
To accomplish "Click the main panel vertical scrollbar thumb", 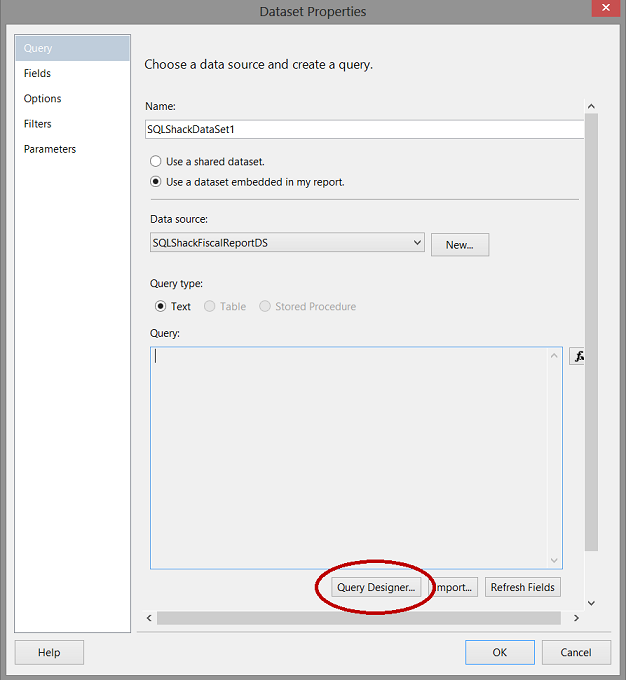I will coord(591,332).
